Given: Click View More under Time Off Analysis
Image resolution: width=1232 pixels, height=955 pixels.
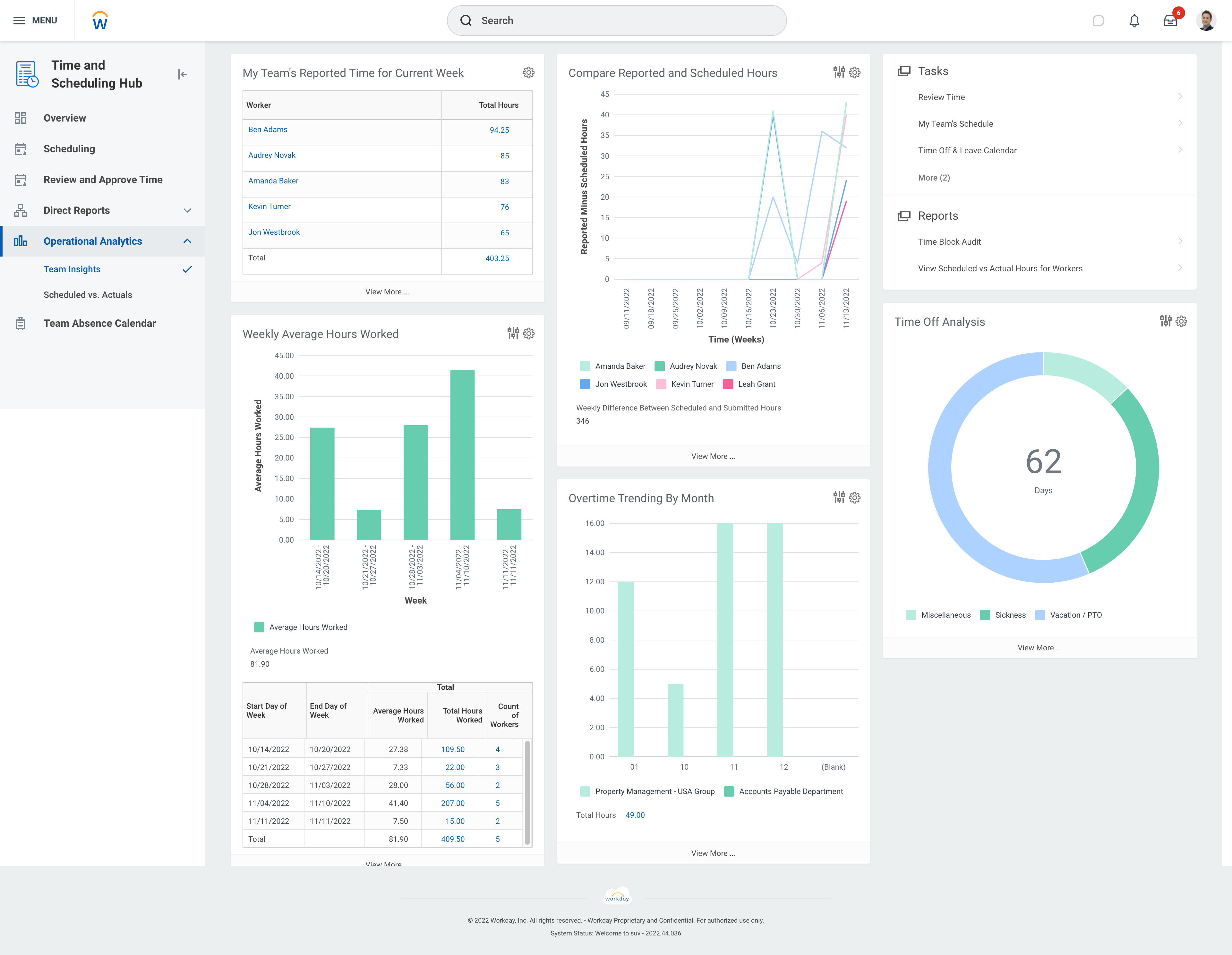Looking at the screenshot, I should 1039,647.
